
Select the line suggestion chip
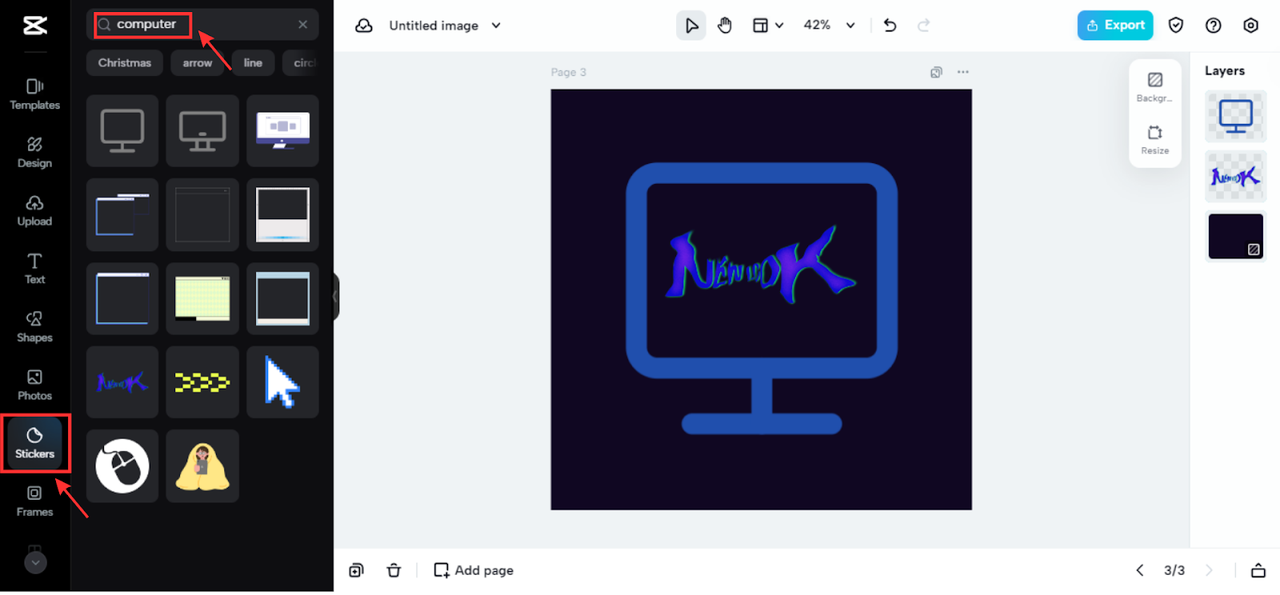253,63
